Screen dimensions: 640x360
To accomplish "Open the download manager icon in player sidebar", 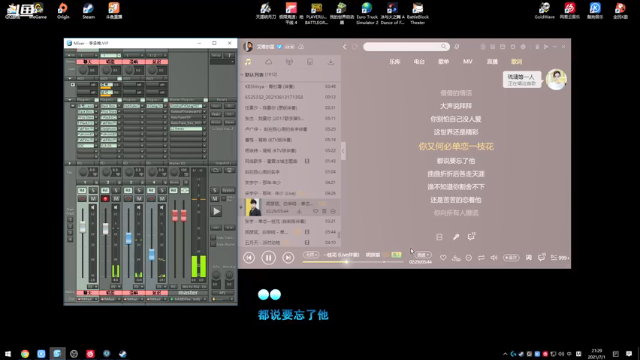I will [x=331, y=62].
